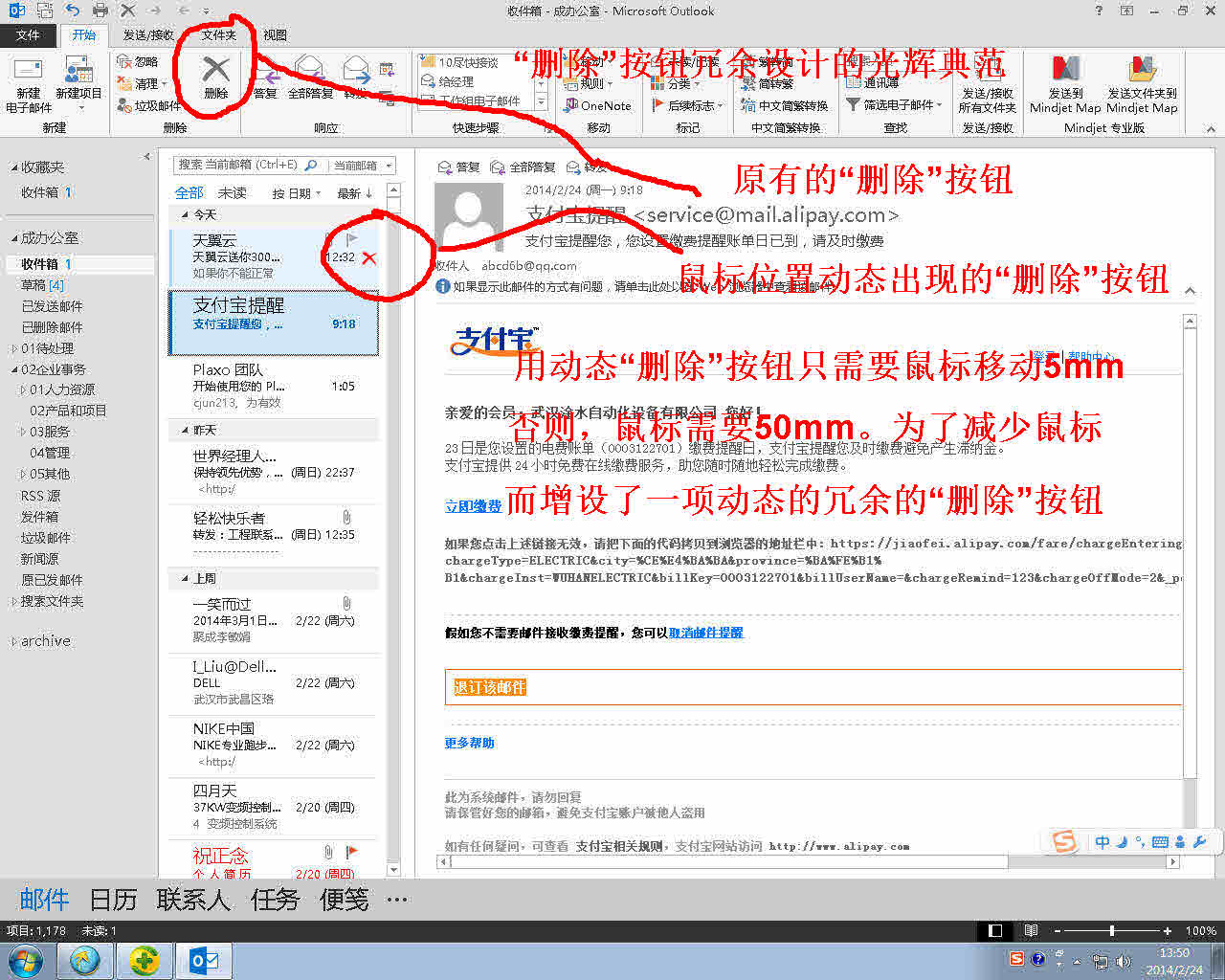Viewport: 1225px width, 980px height.
Task: Click the 全部答复 (Reply All) ribbon button
Action: [310, 78]
